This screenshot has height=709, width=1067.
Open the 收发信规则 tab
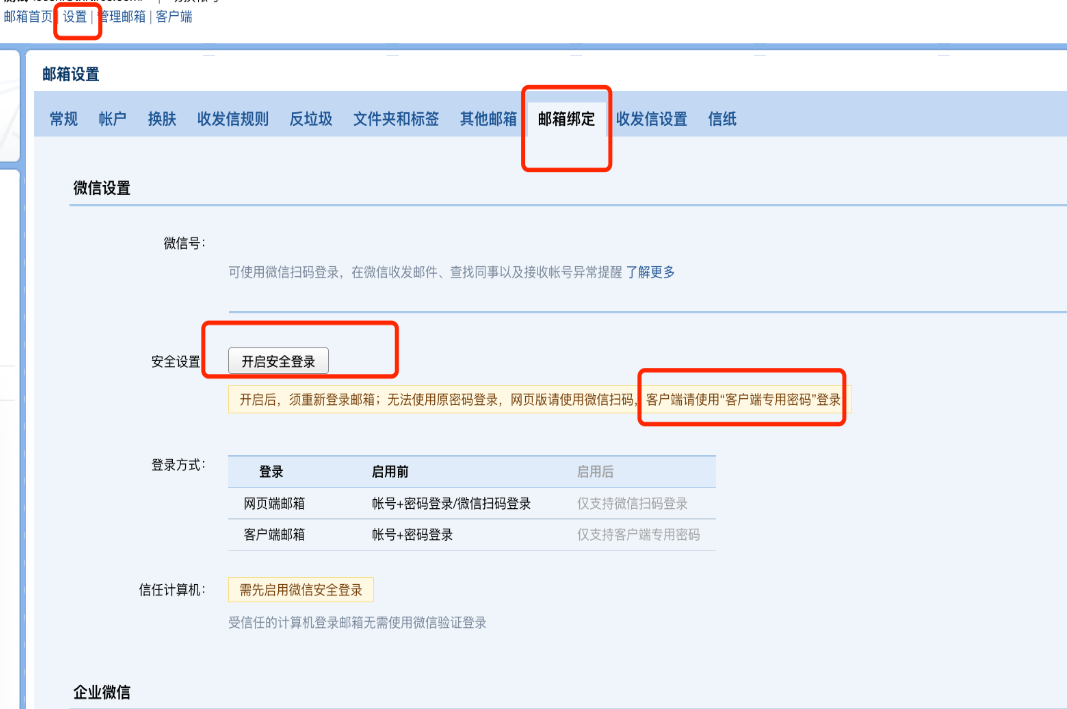[232, 118]
